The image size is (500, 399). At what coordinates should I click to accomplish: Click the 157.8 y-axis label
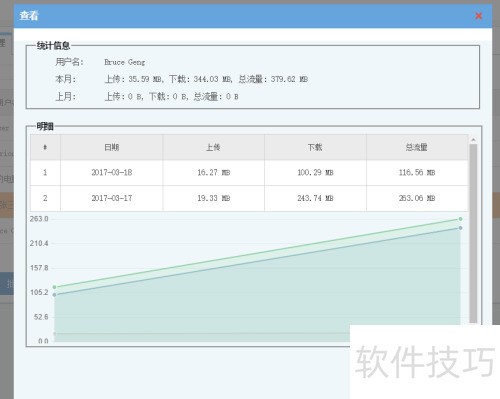click(39, 268)
